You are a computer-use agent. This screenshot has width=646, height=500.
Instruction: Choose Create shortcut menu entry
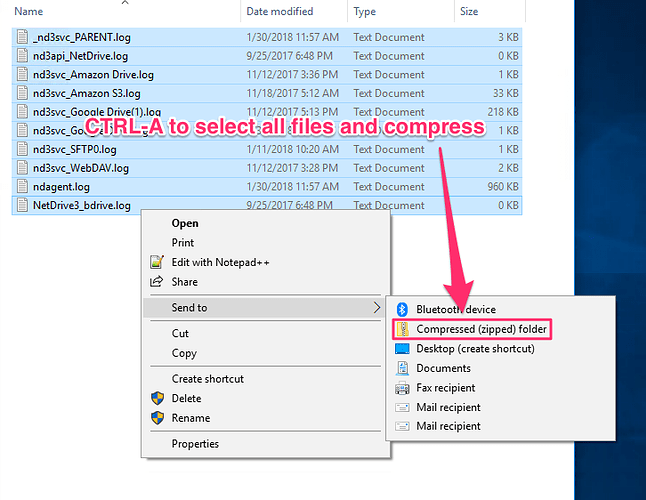207,379
